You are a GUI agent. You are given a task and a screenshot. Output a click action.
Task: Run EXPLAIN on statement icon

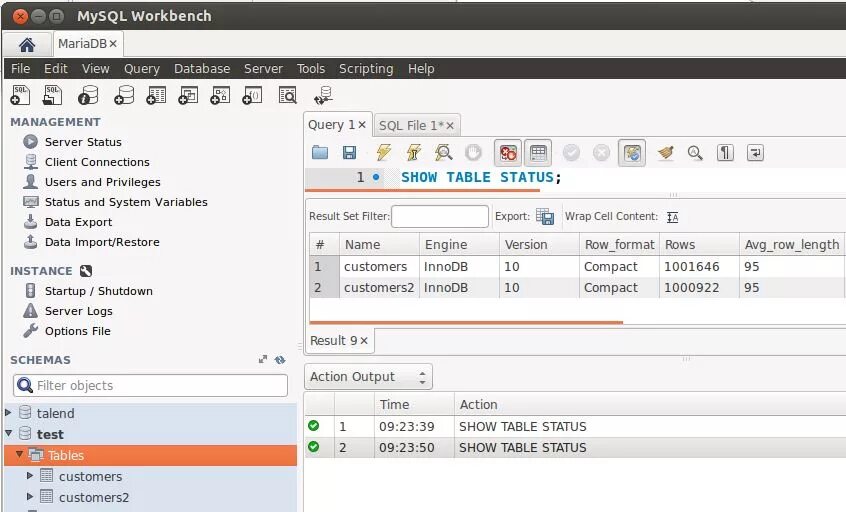coord(444,153)
